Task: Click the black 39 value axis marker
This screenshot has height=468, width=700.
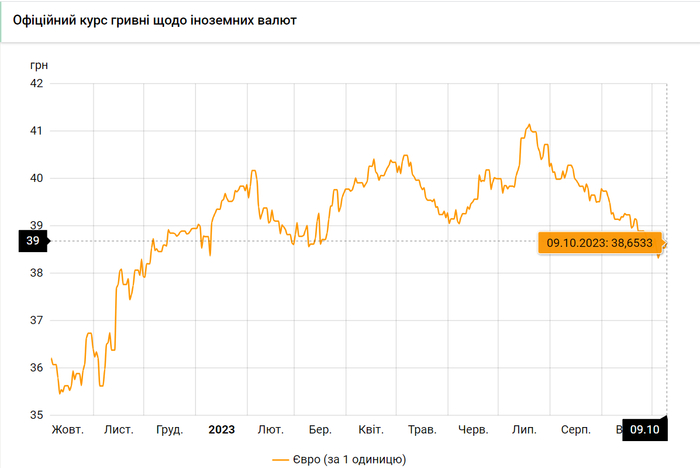Action: click(32, 241)
